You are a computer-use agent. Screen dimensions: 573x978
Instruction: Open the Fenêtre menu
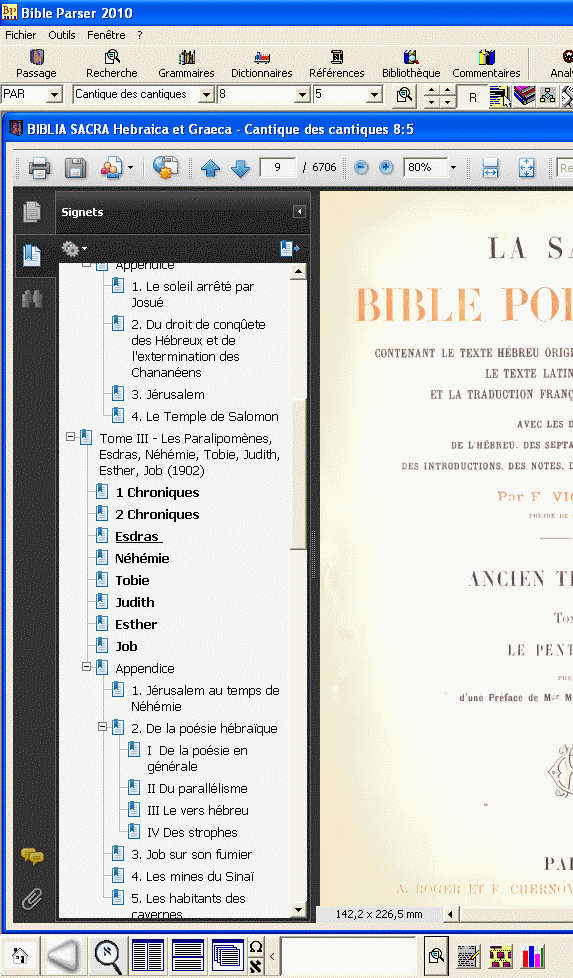tap(106, 35)
